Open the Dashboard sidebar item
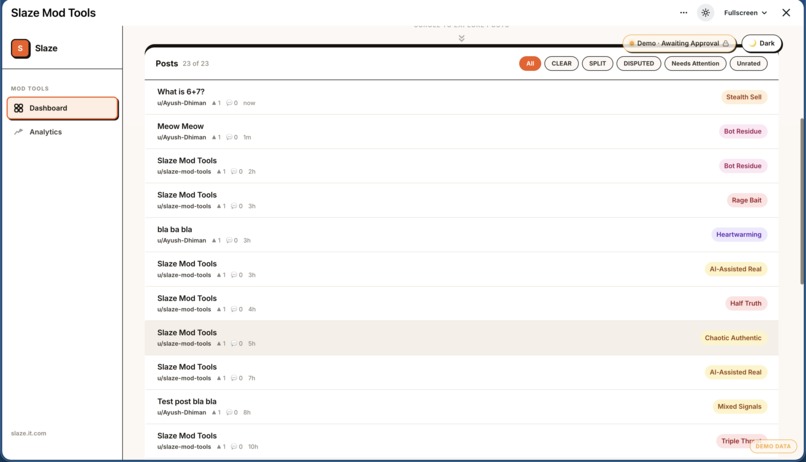 click(x=63, y=108)
